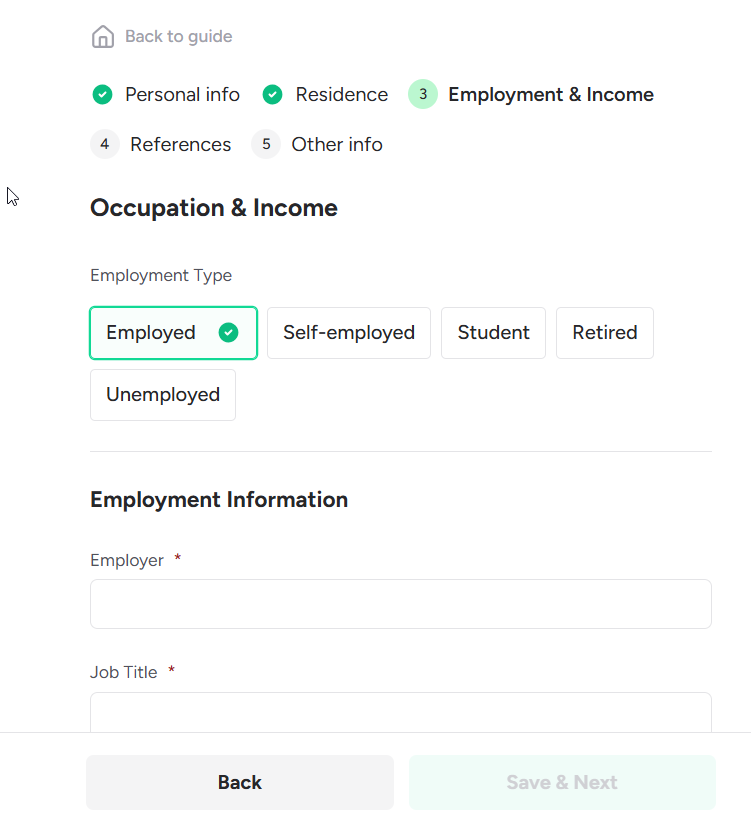Choose the Retired employment type
The height and width of the screenshot is (830, 751).
click(x=604, y=333)
